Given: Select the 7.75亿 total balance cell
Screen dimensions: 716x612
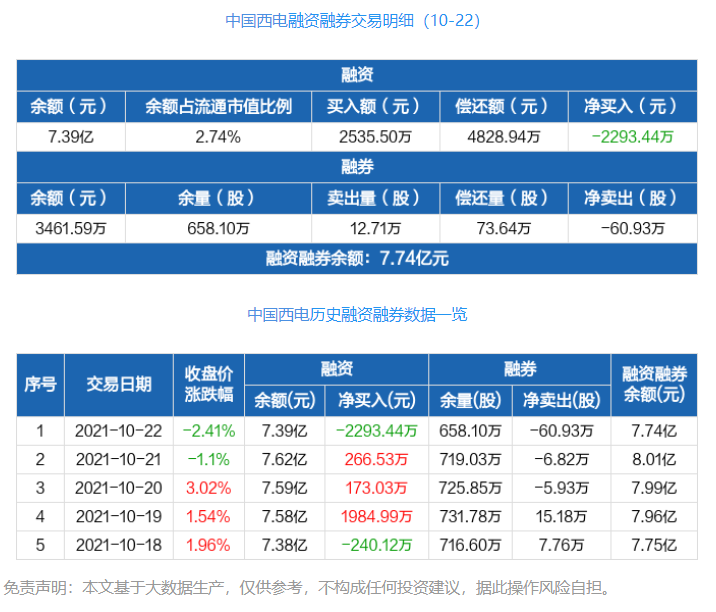Looking at the screenshot, I should 654,545.
